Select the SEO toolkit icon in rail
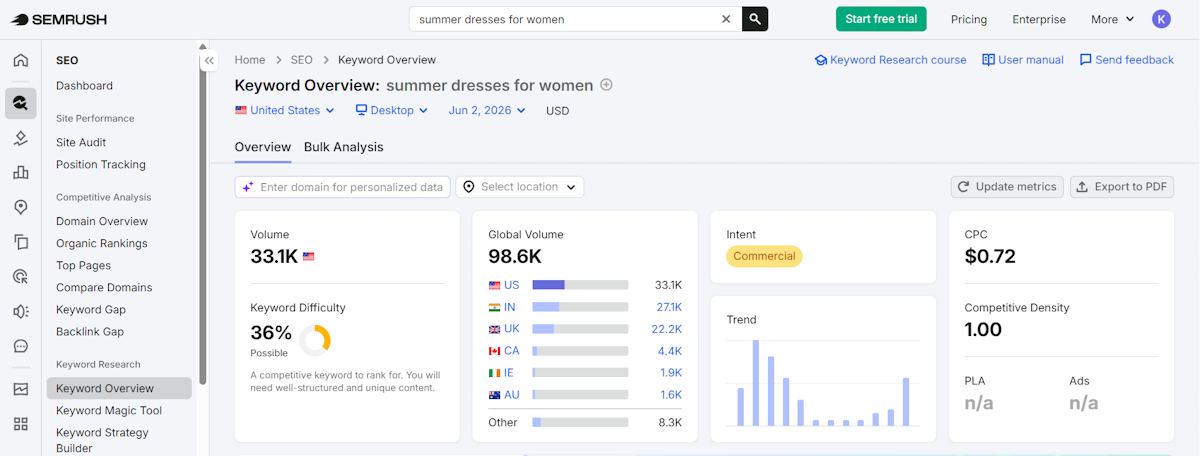The image size is (1200, 456). (x=20, y=102)
